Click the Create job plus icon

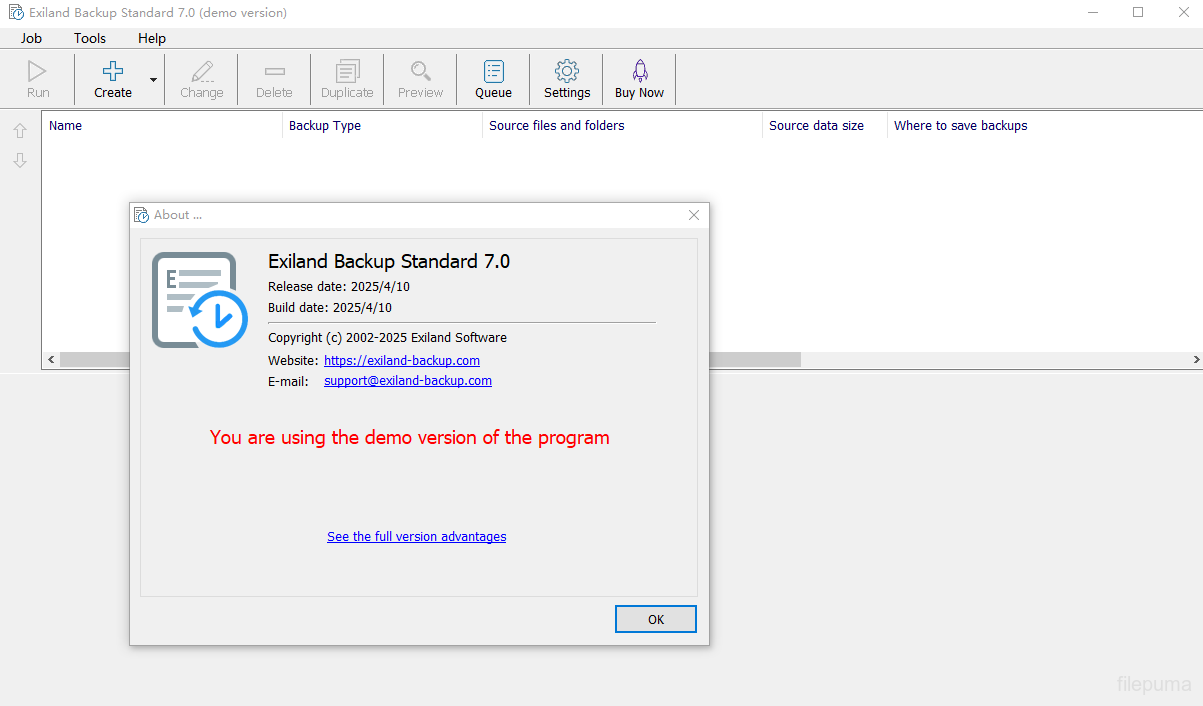click(x=113, y=71)
